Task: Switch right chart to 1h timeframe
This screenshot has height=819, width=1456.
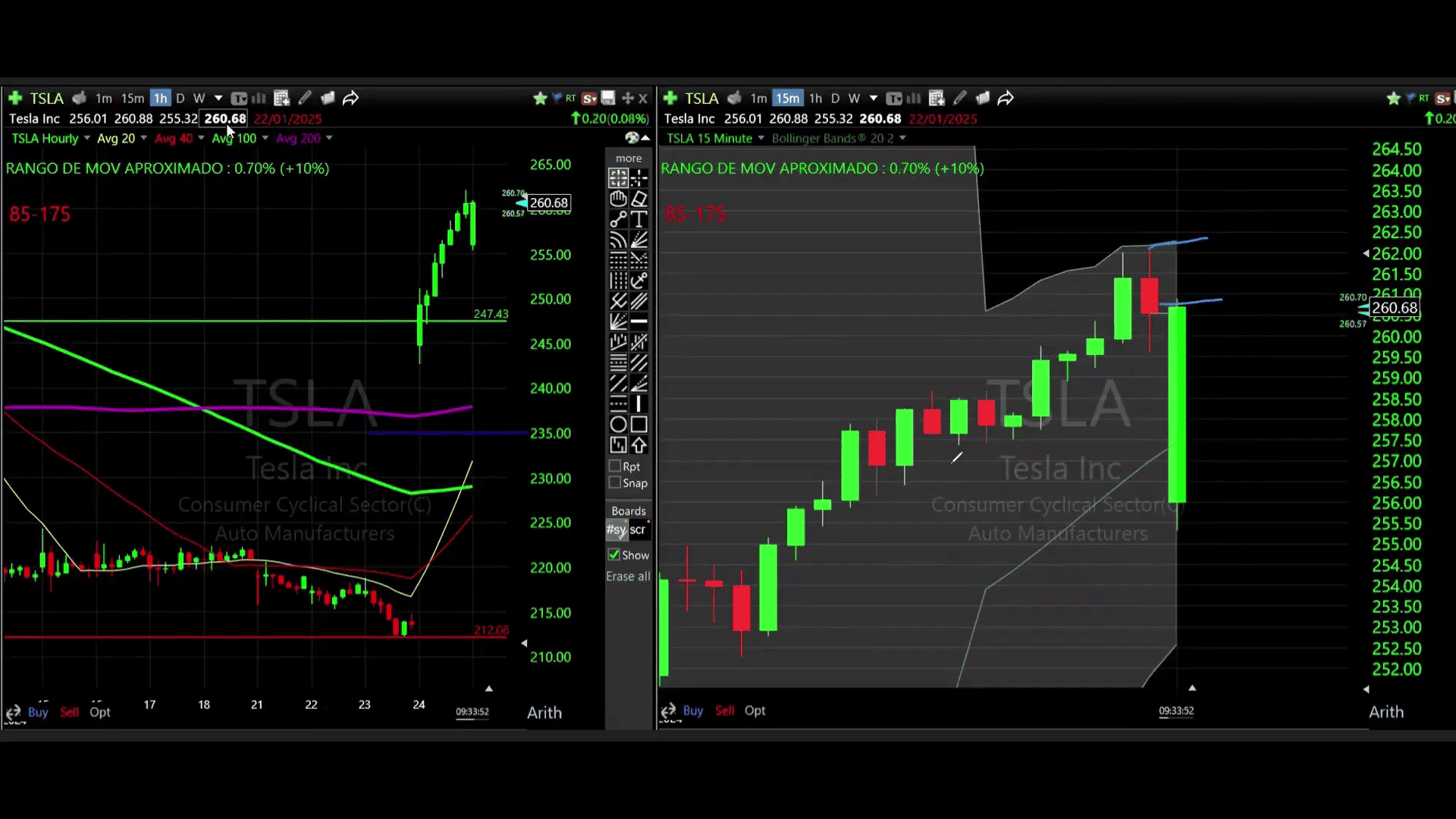Action: pos(815,98)
